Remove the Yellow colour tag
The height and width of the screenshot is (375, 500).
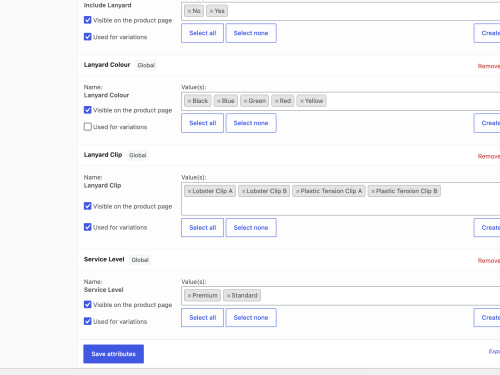(x=302, y=101)
